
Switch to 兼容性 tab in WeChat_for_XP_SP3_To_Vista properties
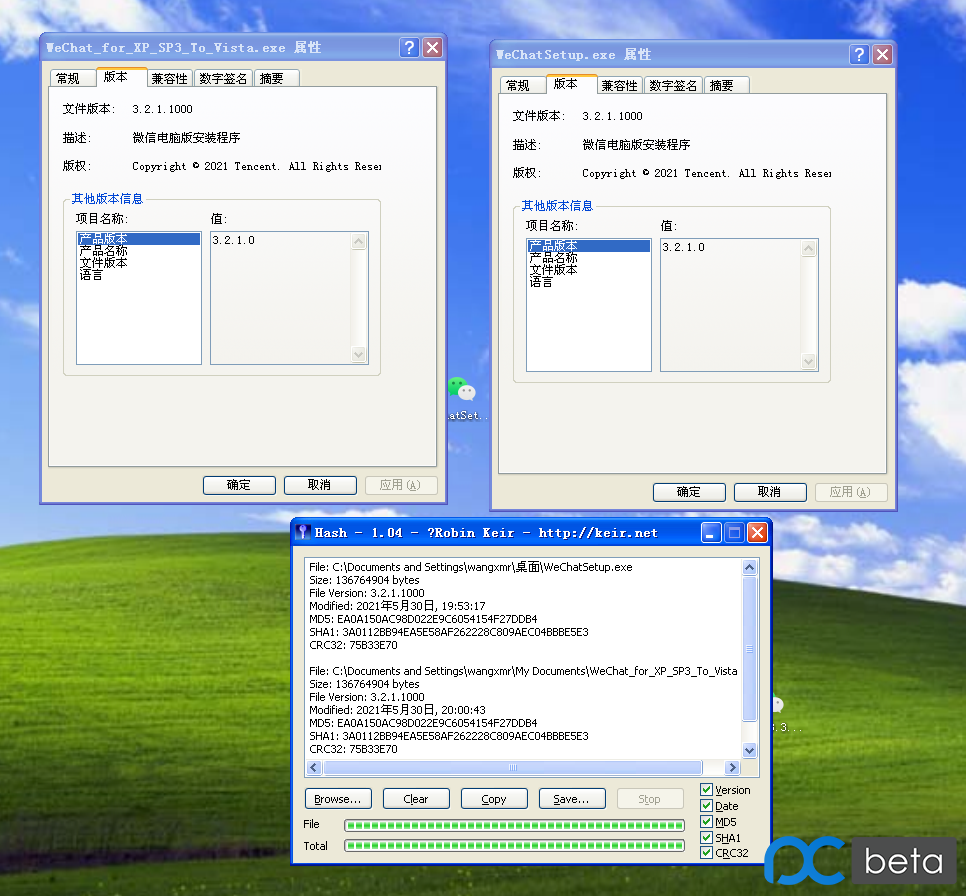coord(169,79)
